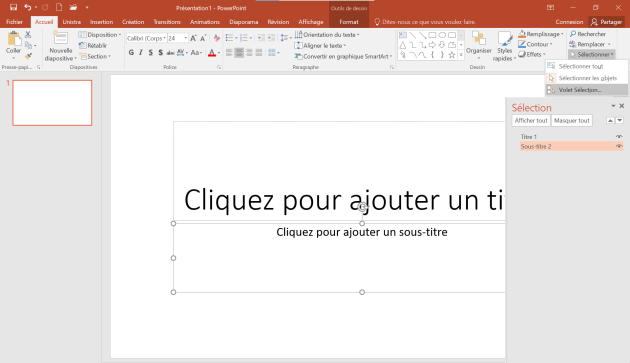Click the Rechercher find button
This screenshot has width=630, height=363.
pyautogui.click(x=588, y=34)
